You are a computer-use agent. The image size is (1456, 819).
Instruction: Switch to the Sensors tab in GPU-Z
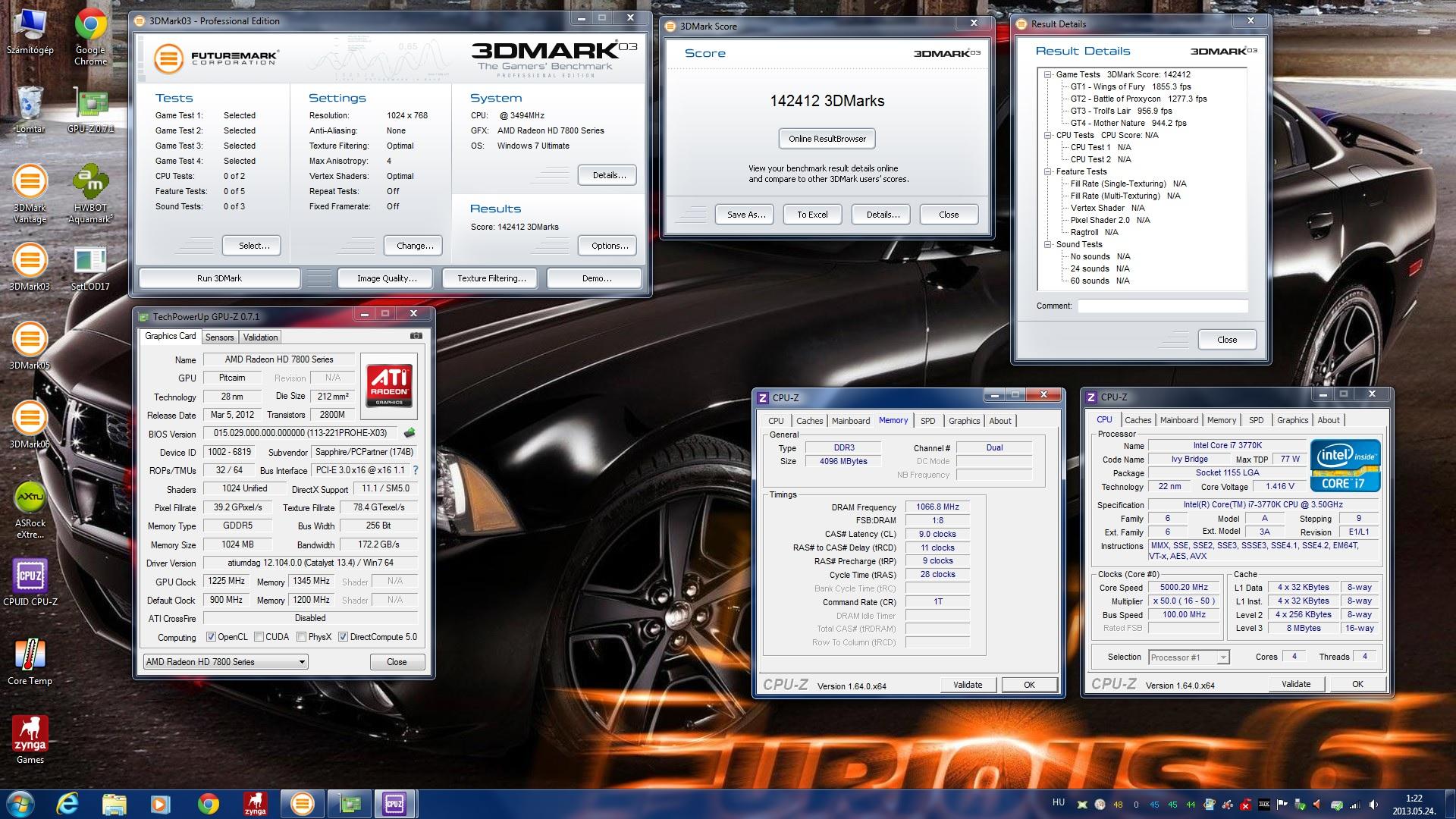(219, 337)
